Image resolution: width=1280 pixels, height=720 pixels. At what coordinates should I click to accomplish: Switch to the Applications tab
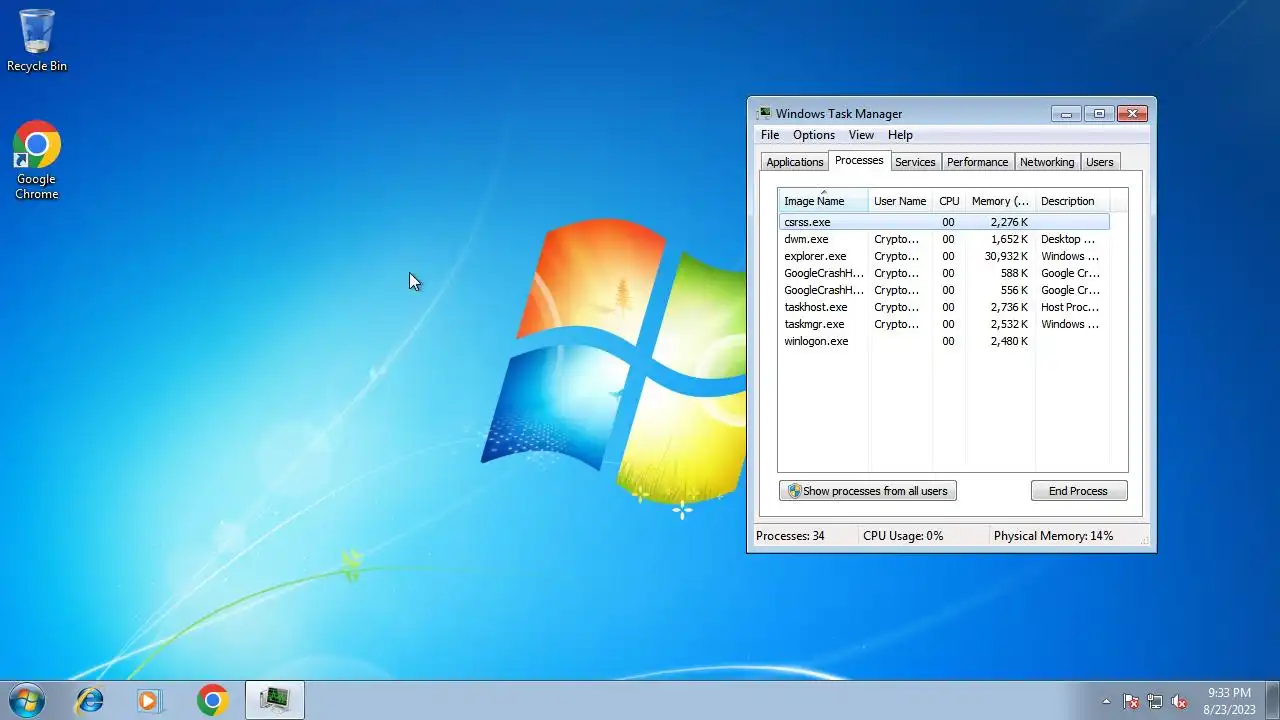pyautogui.click(x=795, y=162)
